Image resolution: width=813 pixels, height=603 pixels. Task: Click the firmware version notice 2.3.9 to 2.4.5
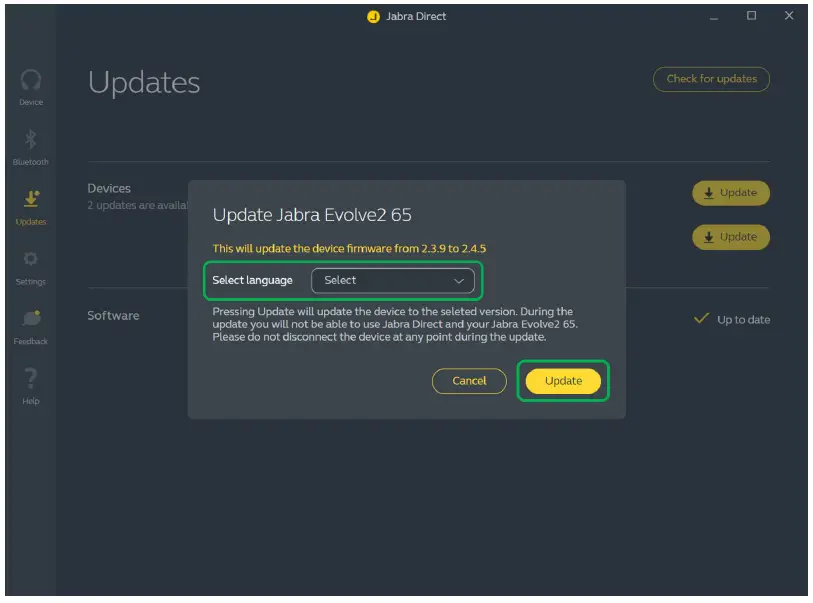pyautogui.click(x=349, y=249)
